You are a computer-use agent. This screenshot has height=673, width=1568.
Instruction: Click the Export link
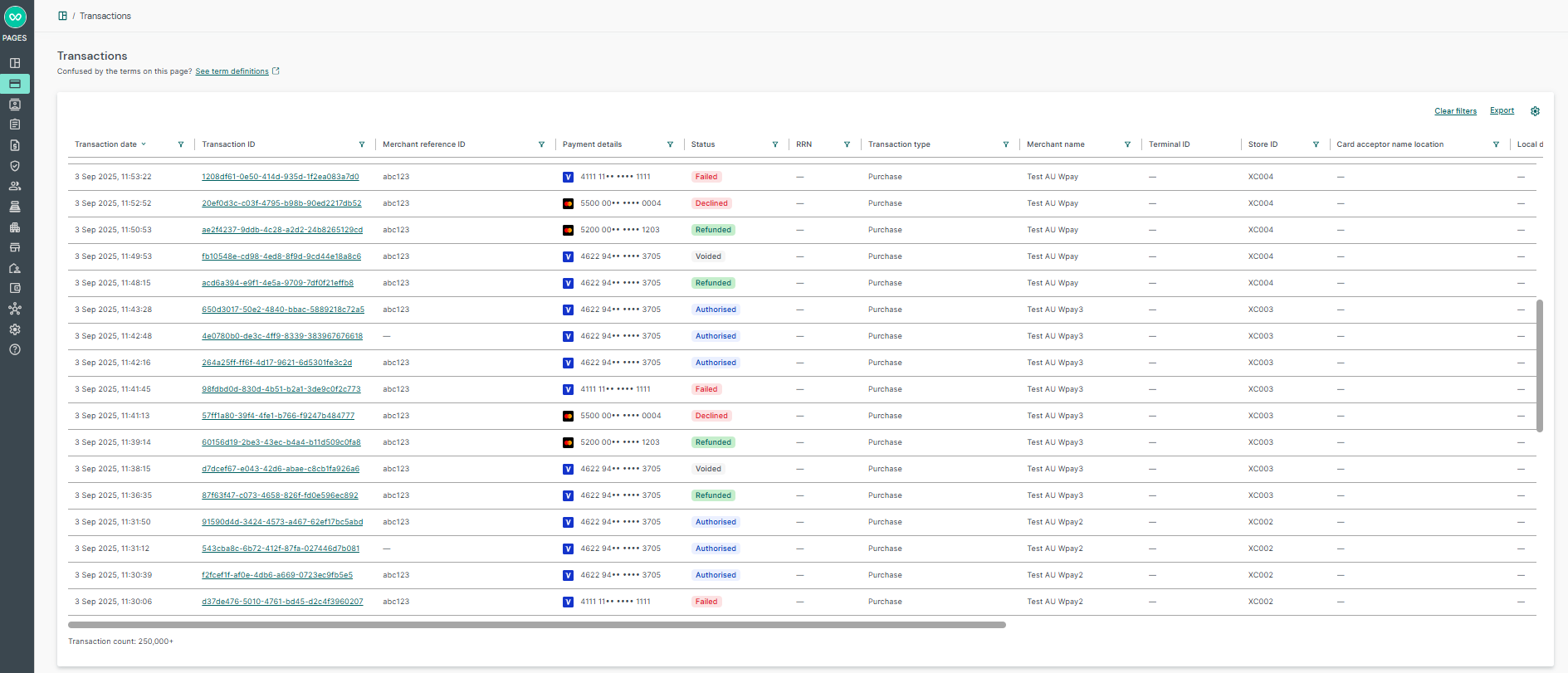[1502, 110]
